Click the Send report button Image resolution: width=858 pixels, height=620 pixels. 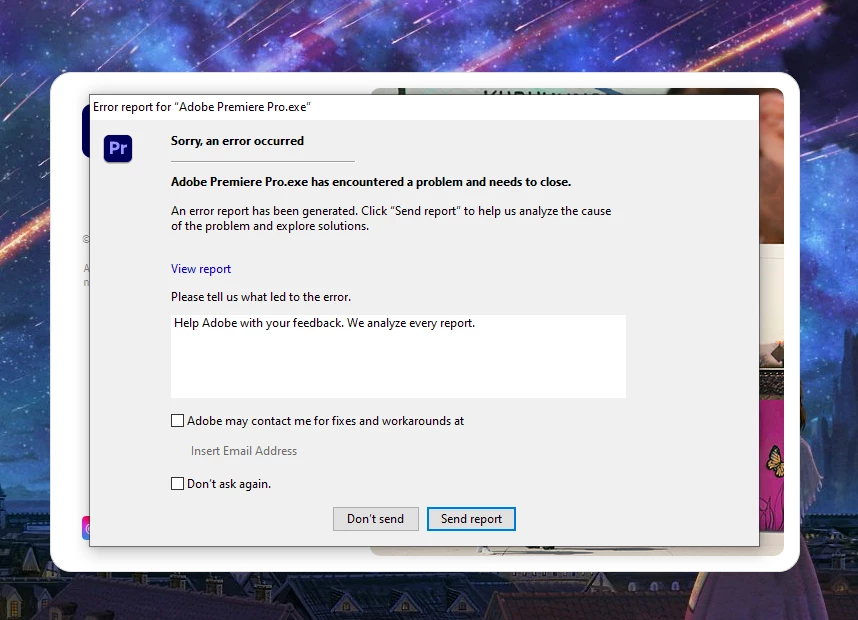point(471,519)
